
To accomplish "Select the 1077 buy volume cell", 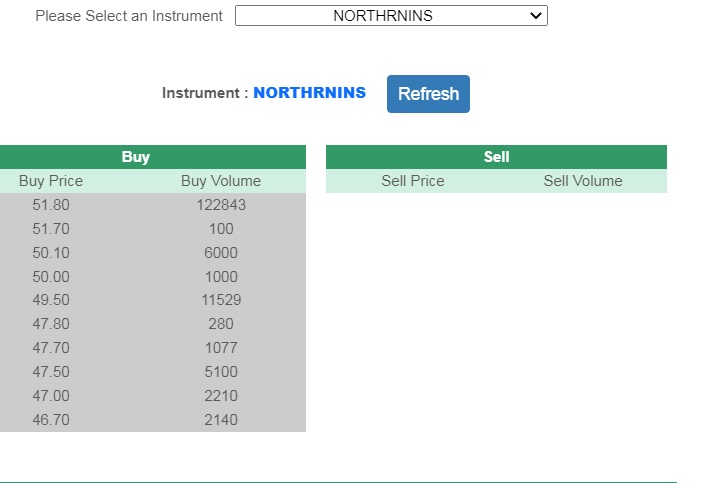I will [221, 348].
